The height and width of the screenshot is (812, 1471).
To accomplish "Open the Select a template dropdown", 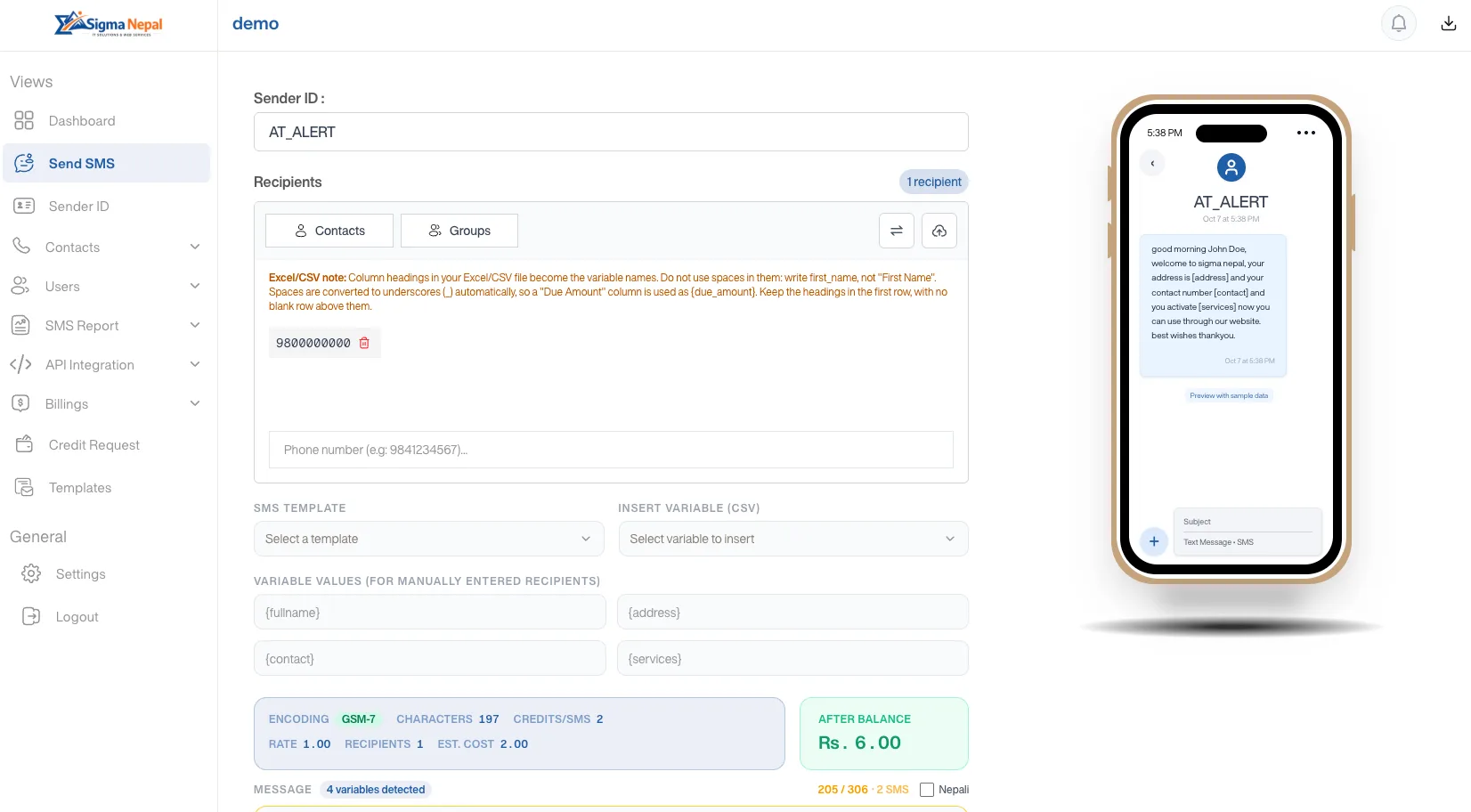I will click(x=429, y=539).
